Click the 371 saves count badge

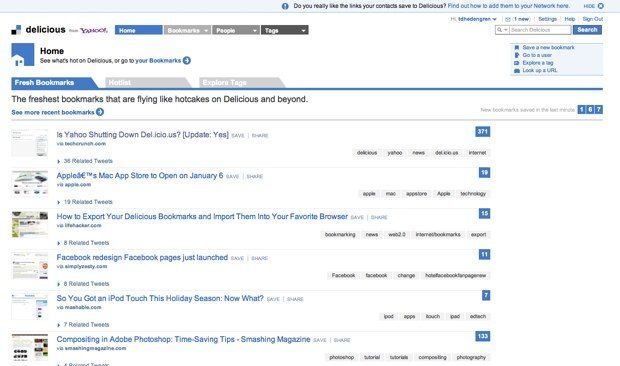point(482,132)
